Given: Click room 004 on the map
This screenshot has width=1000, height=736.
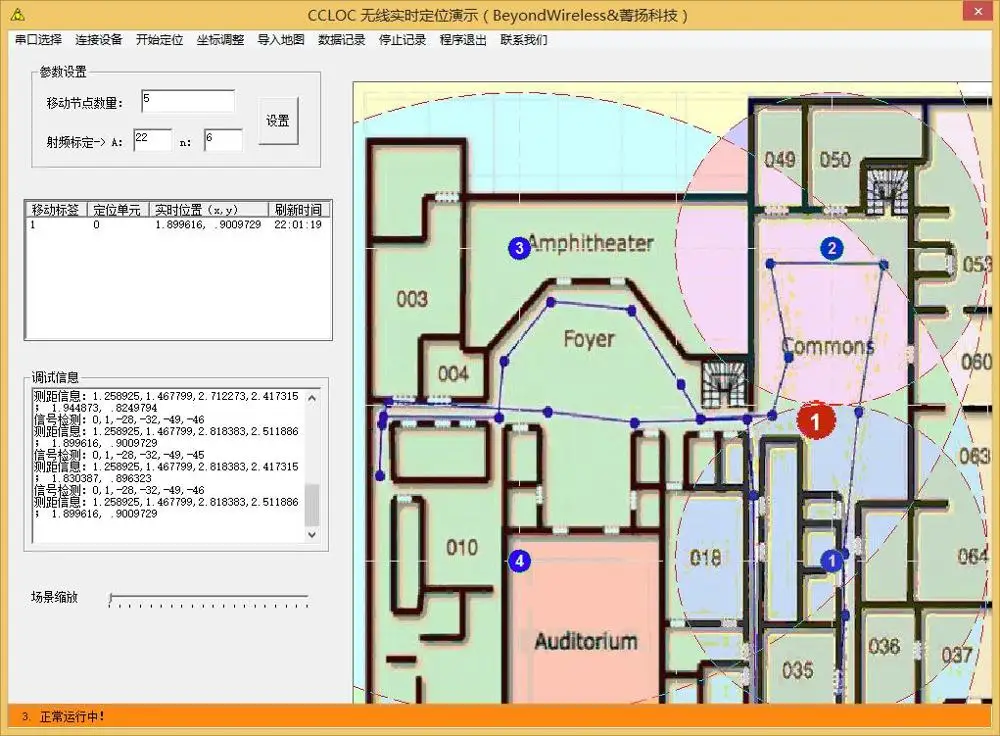Looking at the screenshot, I should (x=453, y=373).
